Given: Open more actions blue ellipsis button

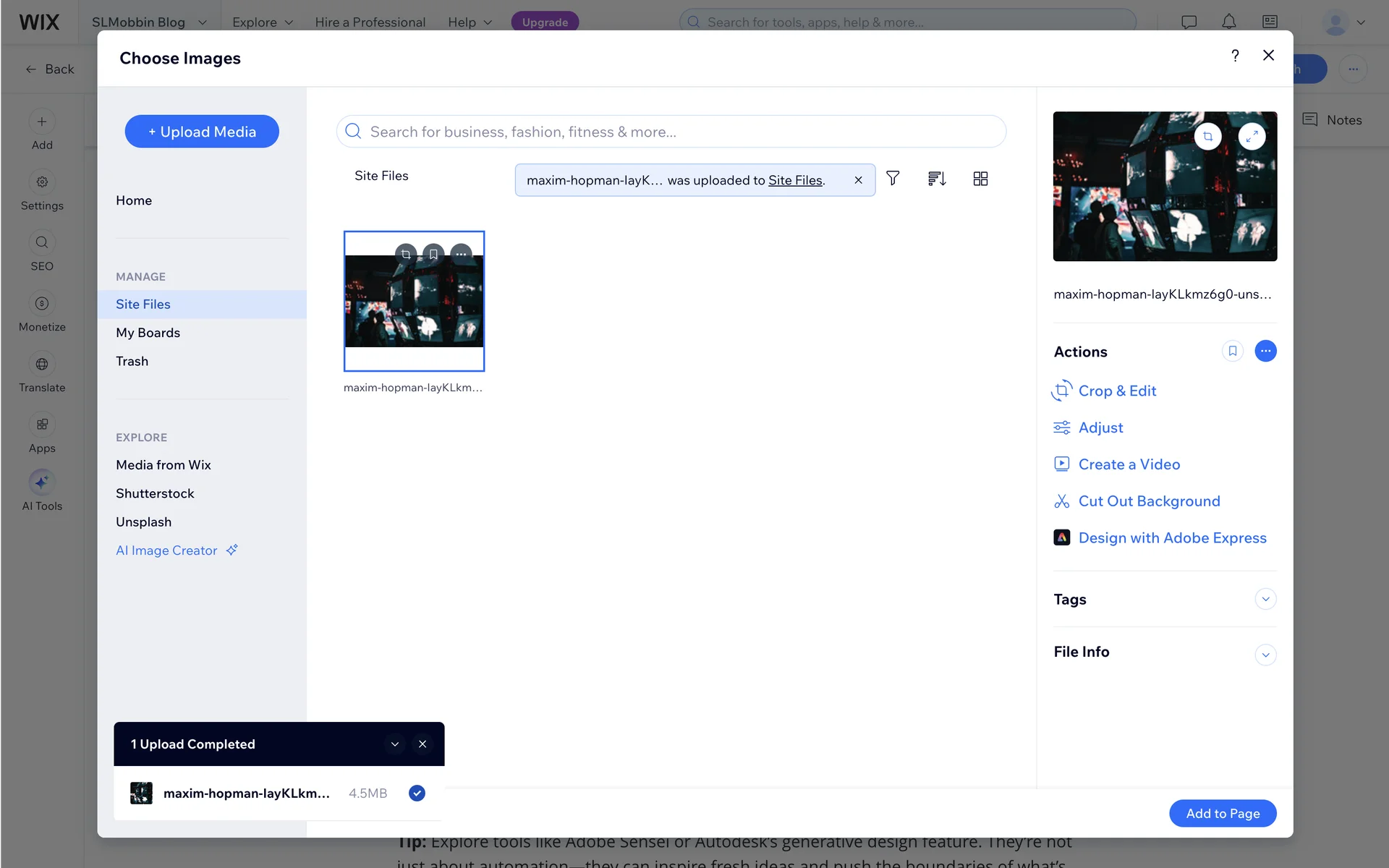Looking at the screenshot, I should point(1265,352).
